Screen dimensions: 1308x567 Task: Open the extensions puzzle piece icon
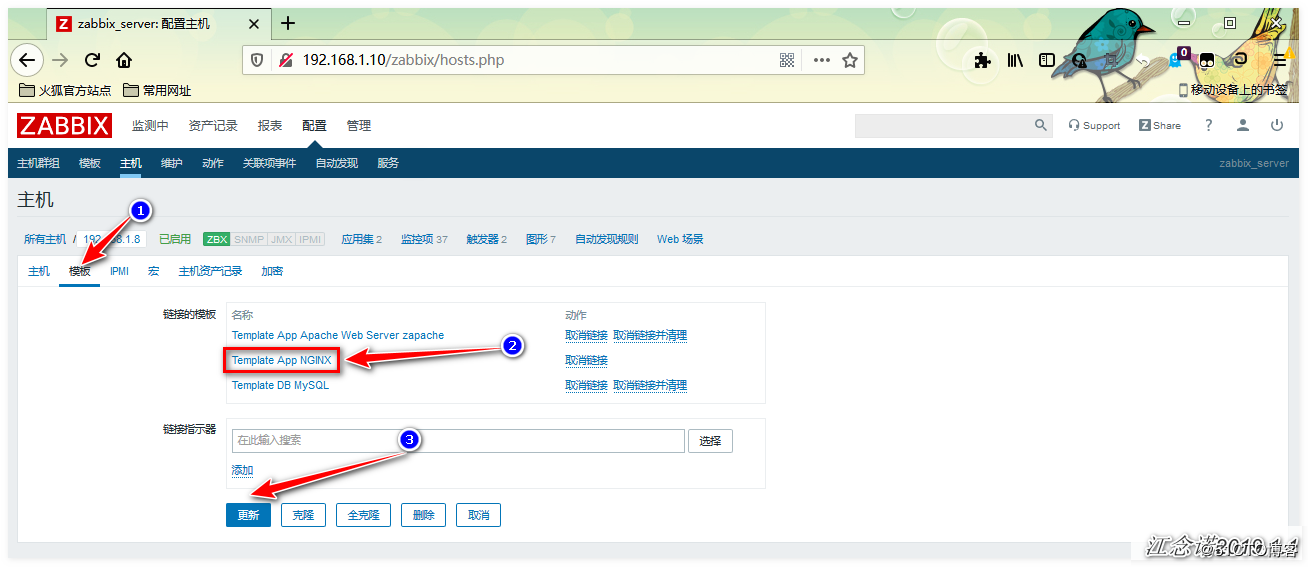(x=983, y=60)
